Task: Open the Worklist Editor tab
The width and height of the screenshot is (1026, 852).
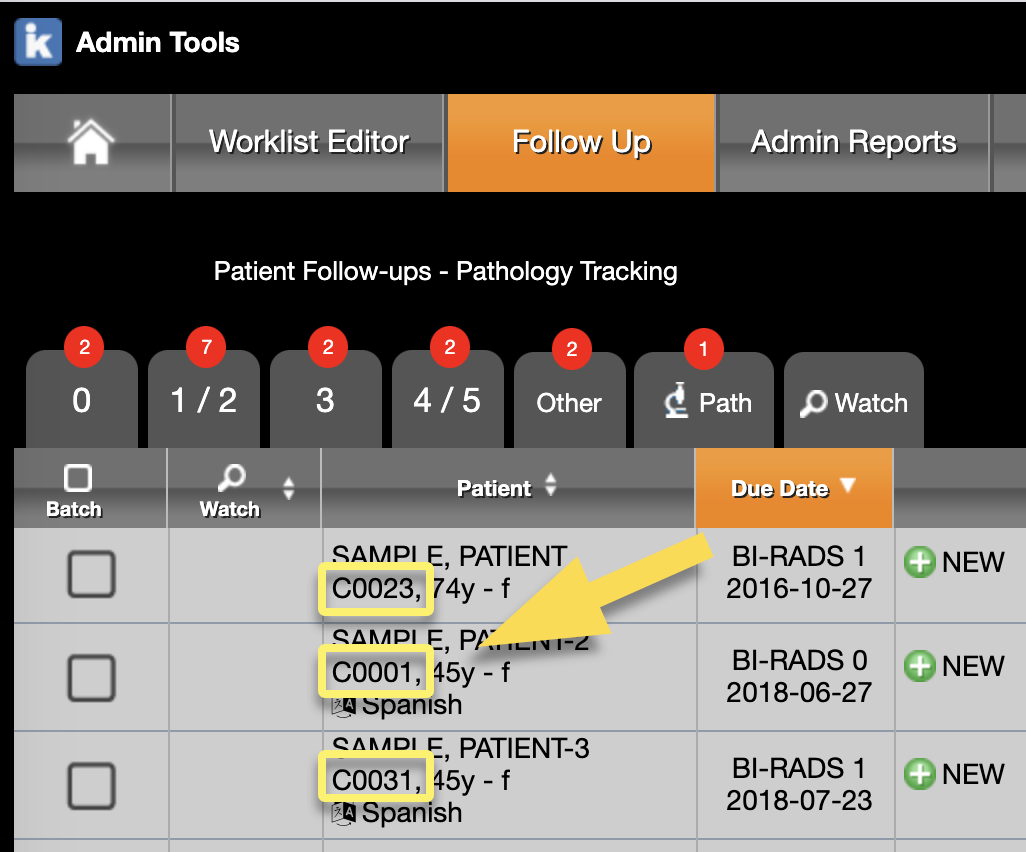Action: coord(309,142)
